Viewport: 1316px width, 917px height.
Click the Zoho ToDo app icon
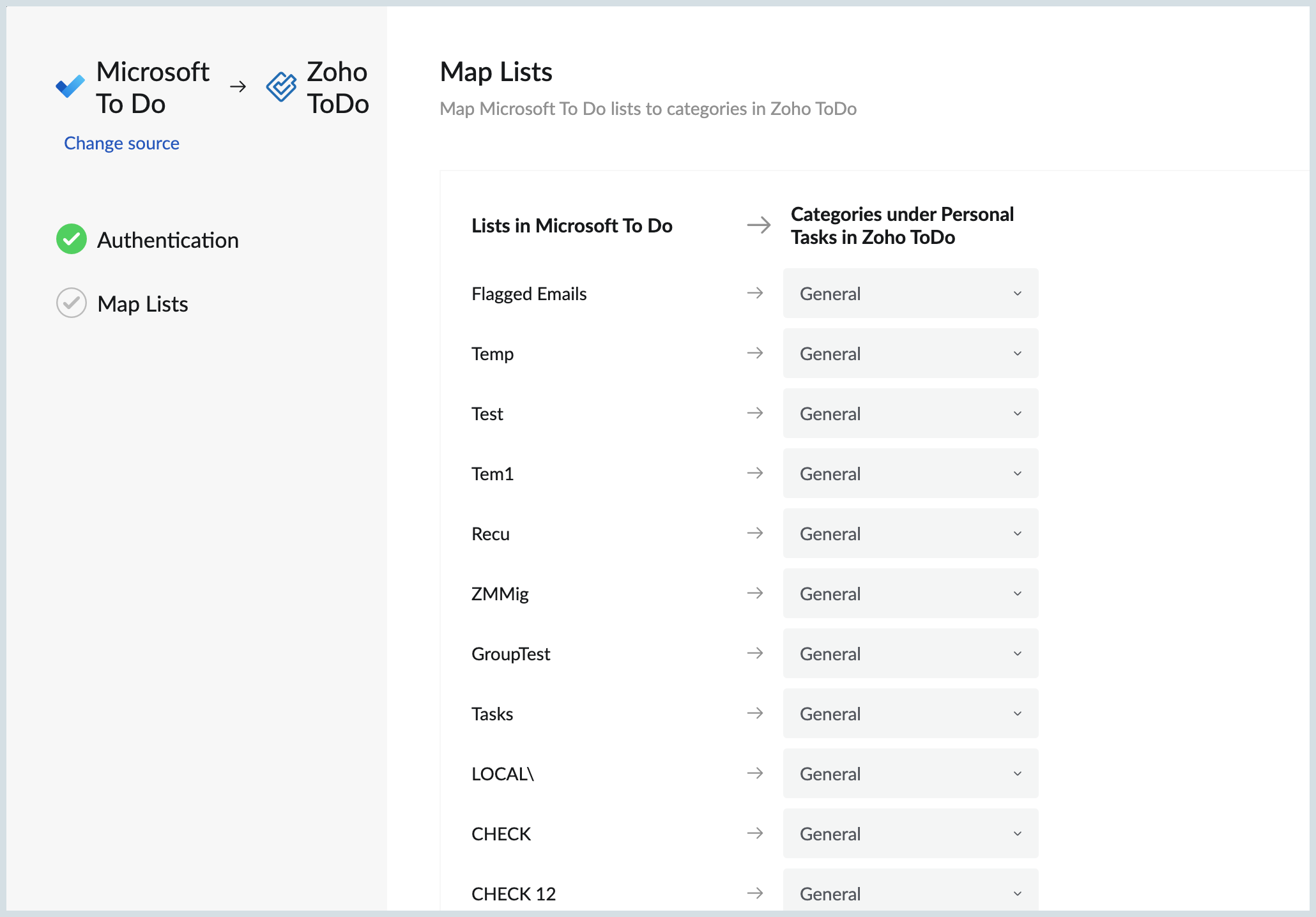pyautogui.click(x=280, y=87)
